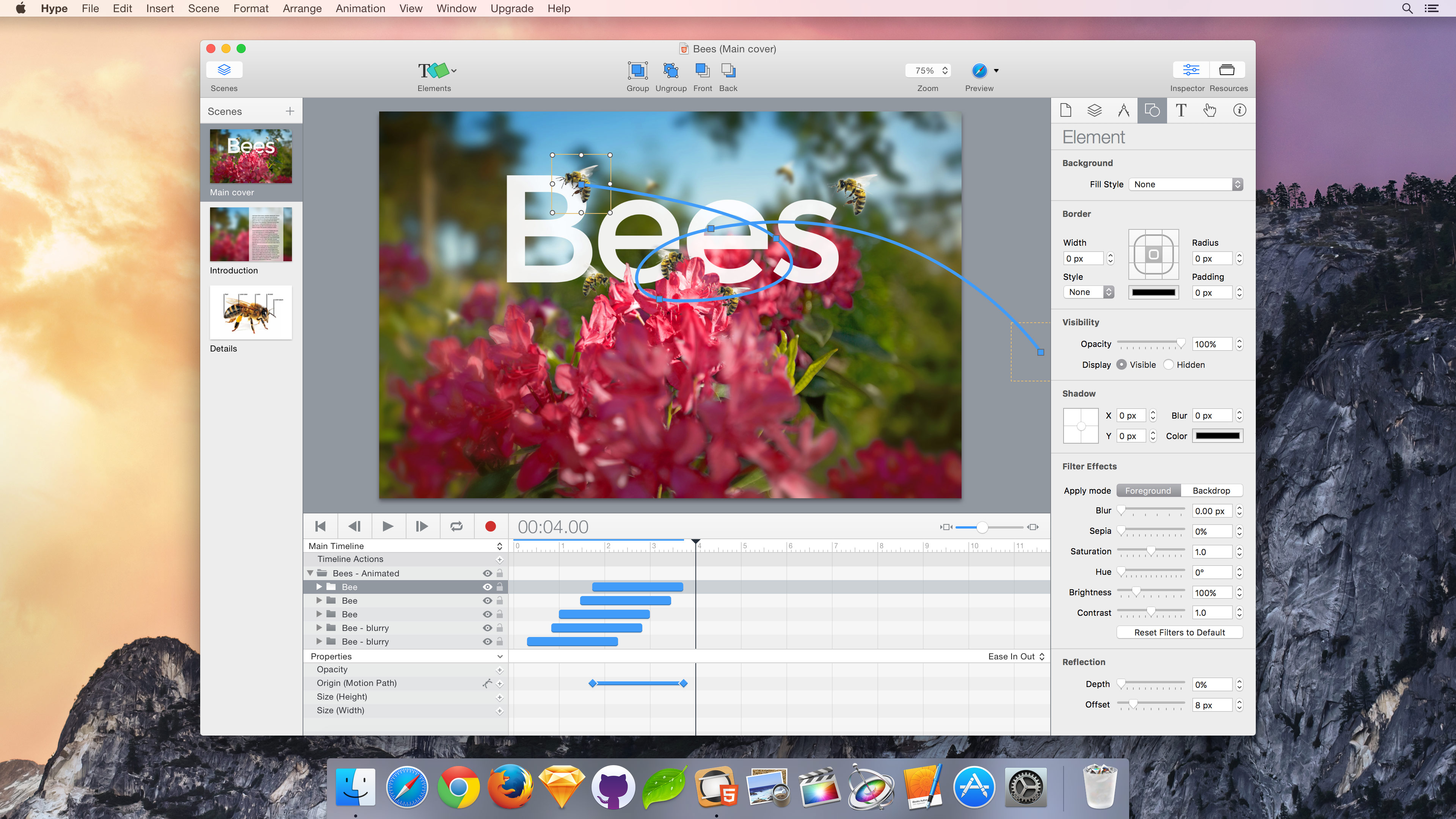This screenshot has height=819, width=1456.
Task: Open the Actions (hand) inspector tab
Action: tap(1210, 110)
